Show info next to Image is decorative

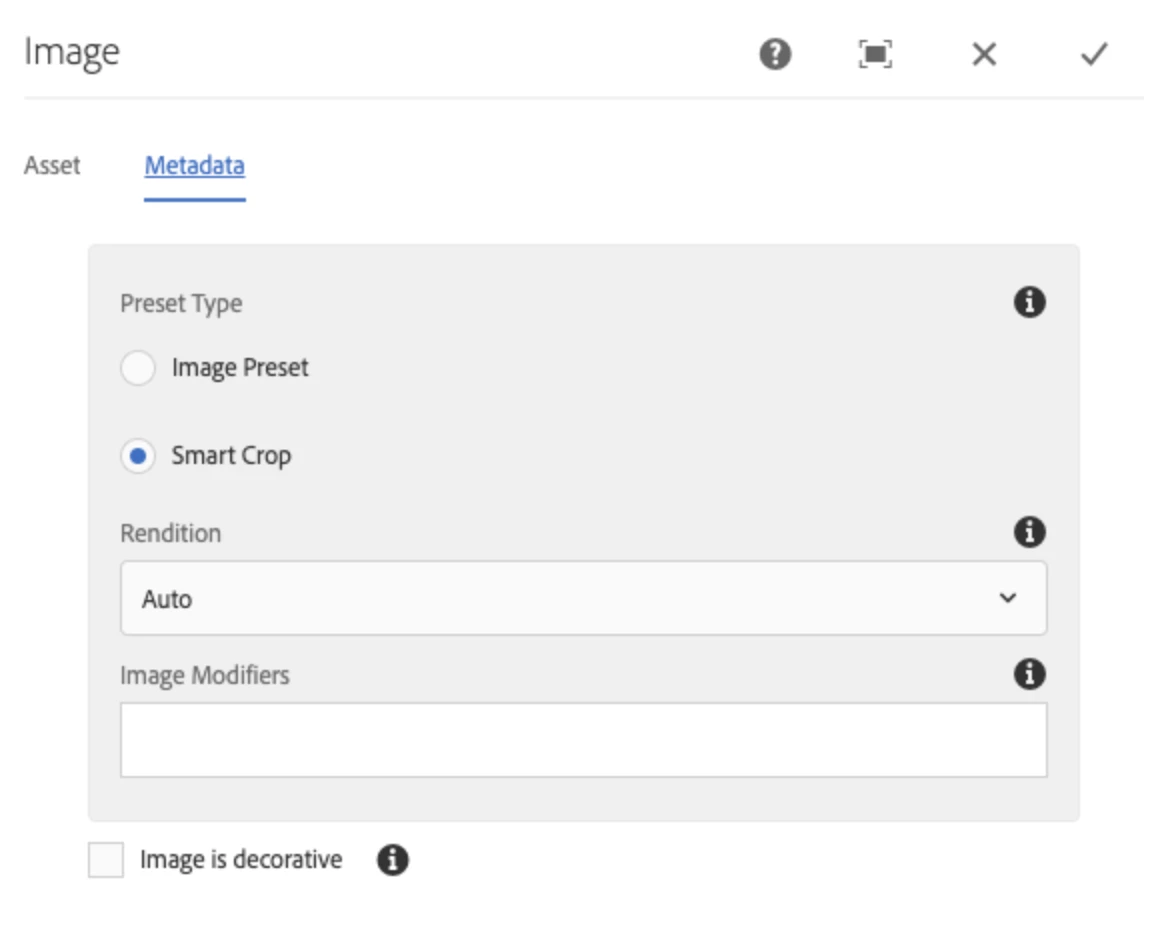(393, 860)
